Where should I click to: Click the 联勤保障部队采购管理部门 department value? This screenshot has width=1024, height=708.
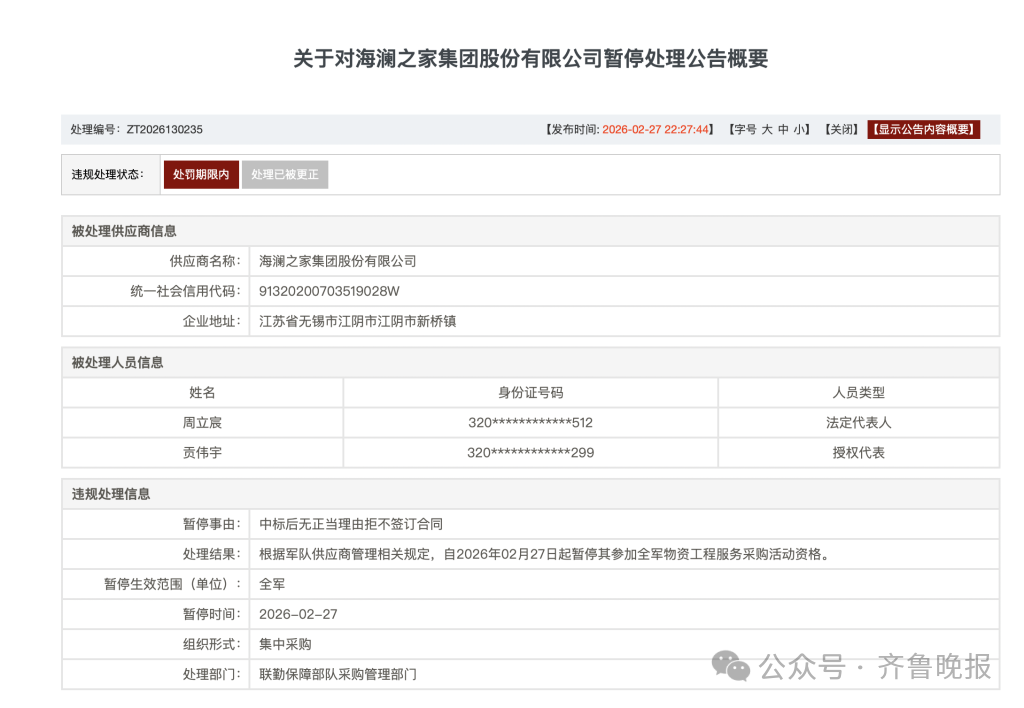(338, 674)
